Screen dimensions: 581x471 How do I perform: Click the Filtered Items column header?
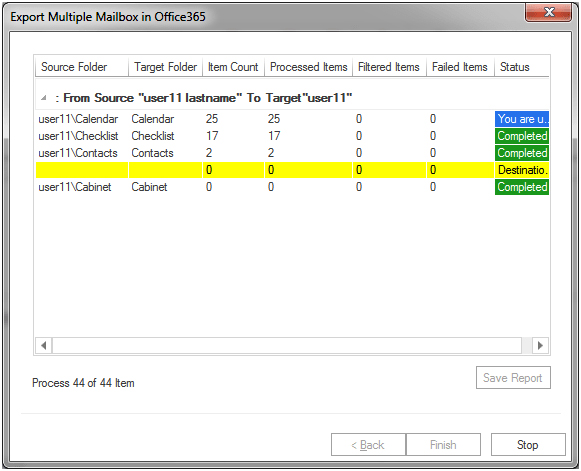[389, 67]
